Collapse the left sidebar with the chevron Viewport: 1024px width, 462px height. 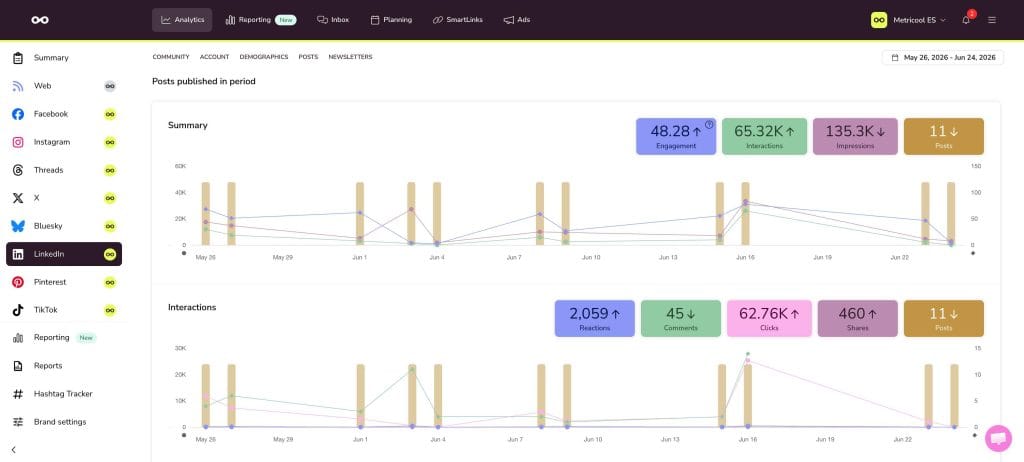point(14,450)
